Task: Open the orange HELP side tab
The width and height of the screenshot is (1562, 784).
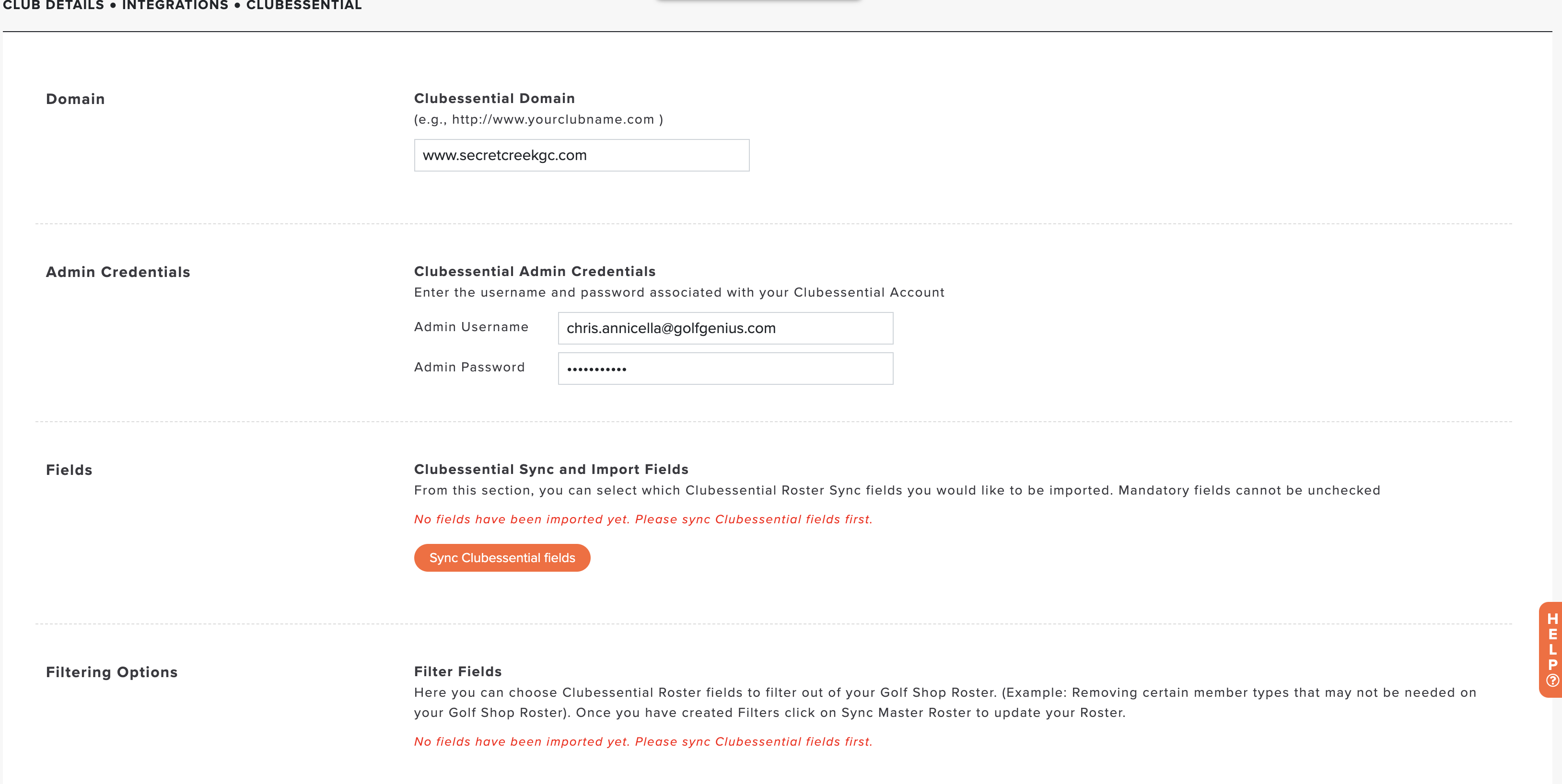Action: [x=1551, y=649]
